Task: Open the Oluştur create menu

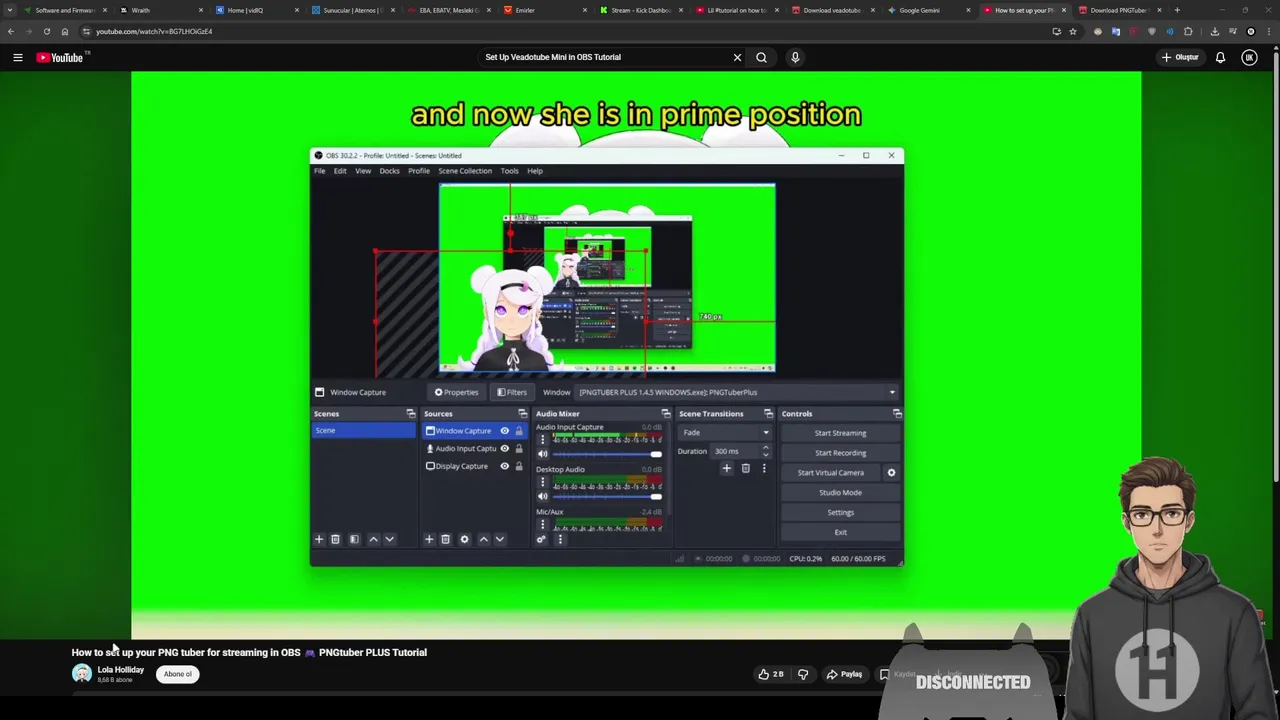Action: coord(1180,57)
